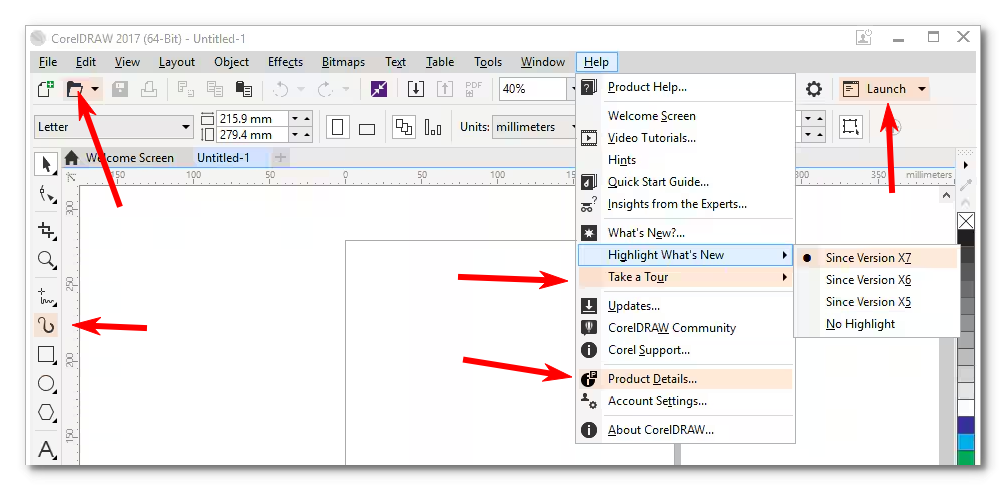Select the Zoom magnifier tool
The image size is (1006, 490).
[46, 260]
